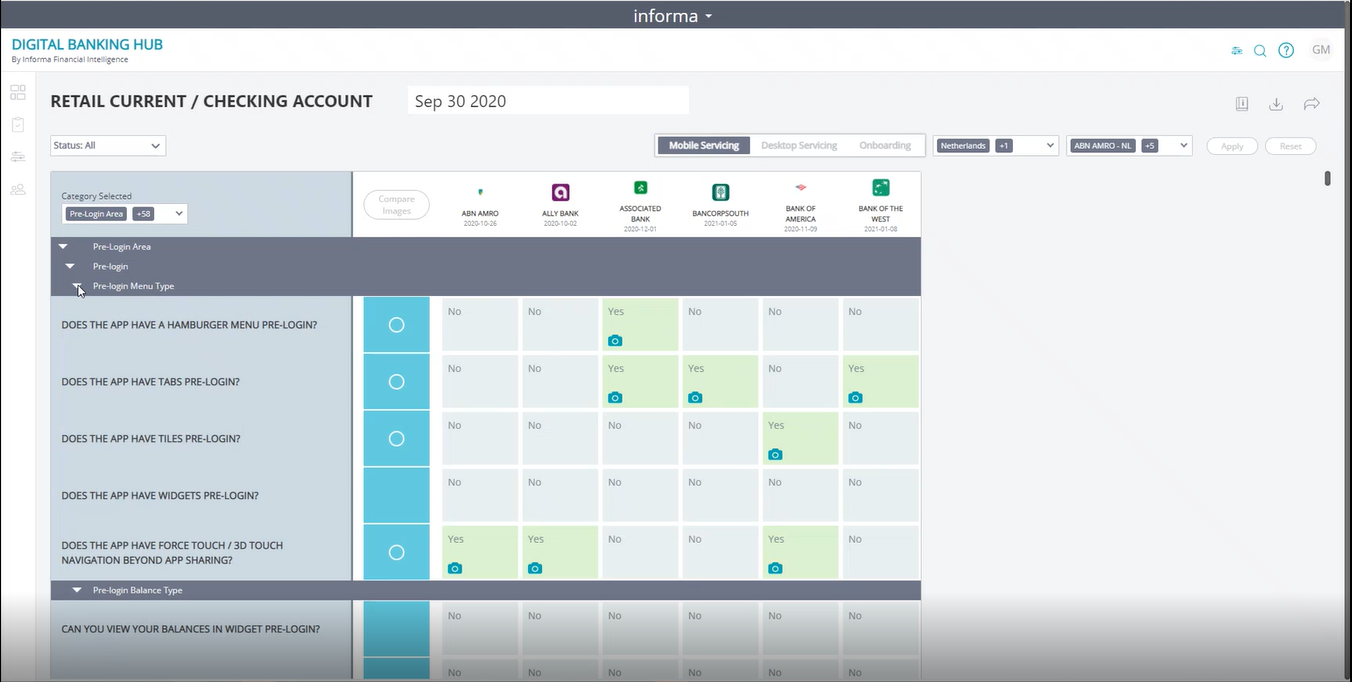Click the ABN AMRO bank logo
This screenshot has height=682, width=1352.
[481, 191]
